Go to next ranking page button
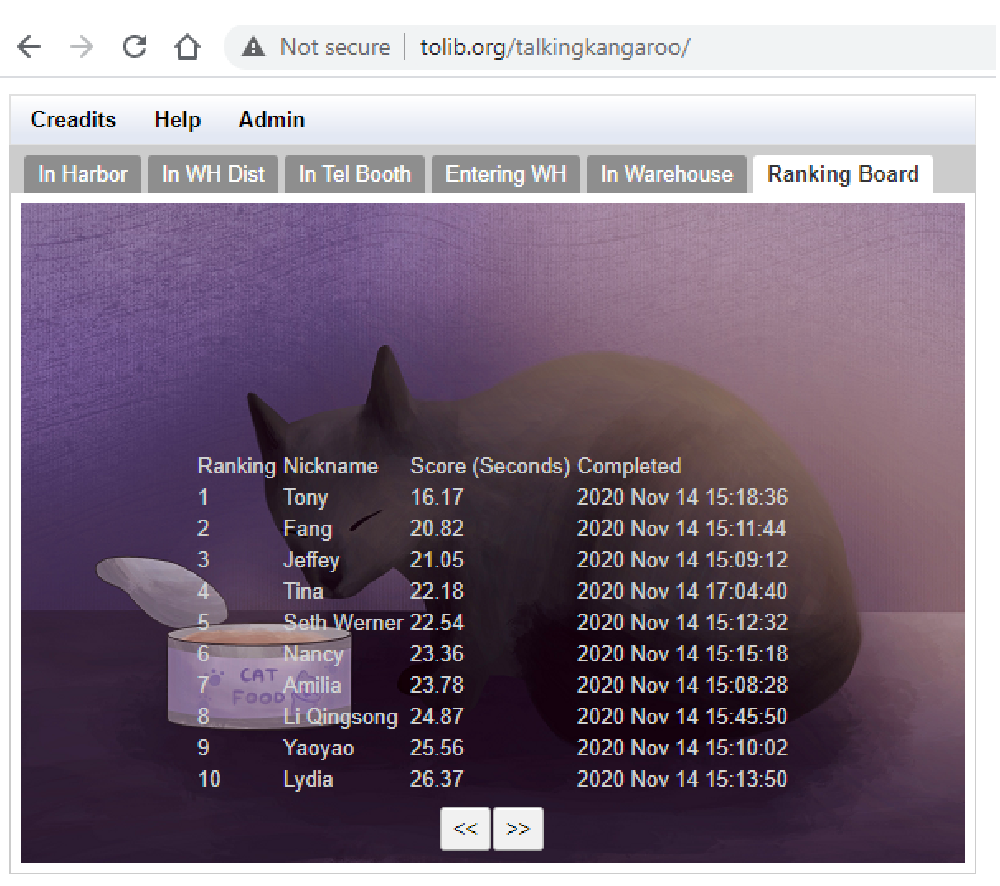Image resolution: width=1000 pixels, height=886 pixels. (x=518, y=829)
